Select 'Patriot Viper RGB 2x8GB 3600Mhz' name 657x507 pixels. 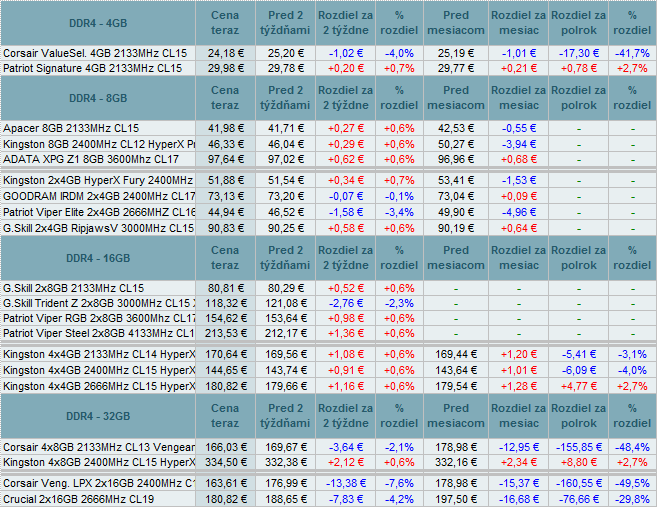(x=99, y=318)
